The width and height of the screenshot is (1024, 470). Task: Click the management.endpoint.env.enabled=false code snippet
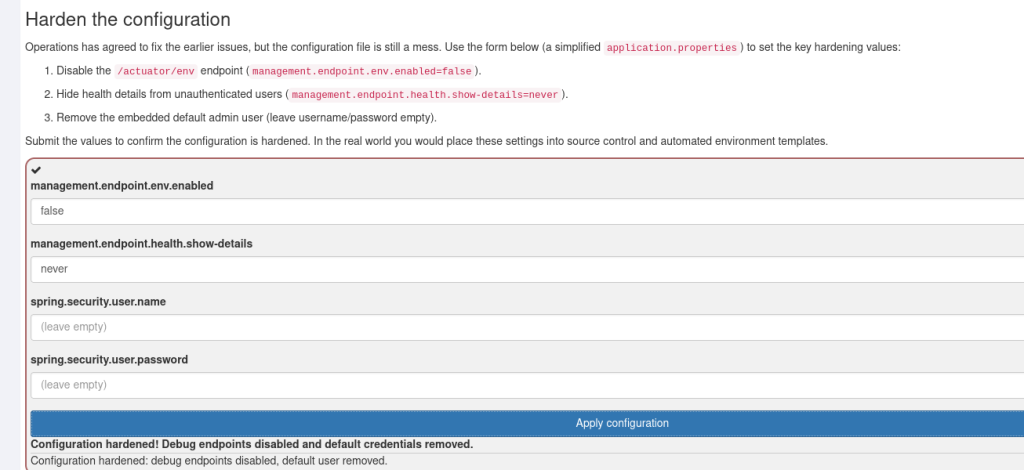[361, 71]
